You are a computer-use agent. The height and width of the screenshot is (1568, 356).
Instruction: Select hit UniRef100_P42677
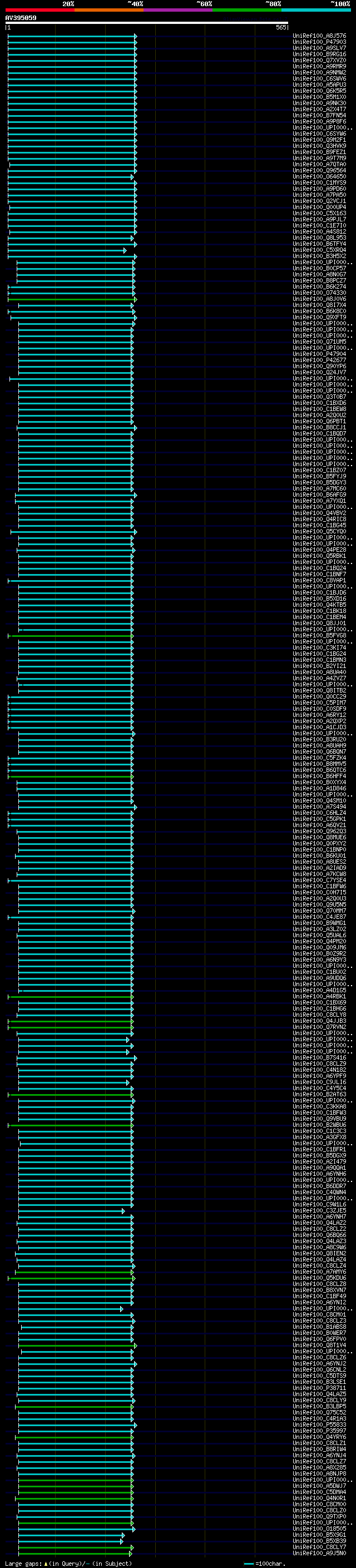click(x=319, y=360)
